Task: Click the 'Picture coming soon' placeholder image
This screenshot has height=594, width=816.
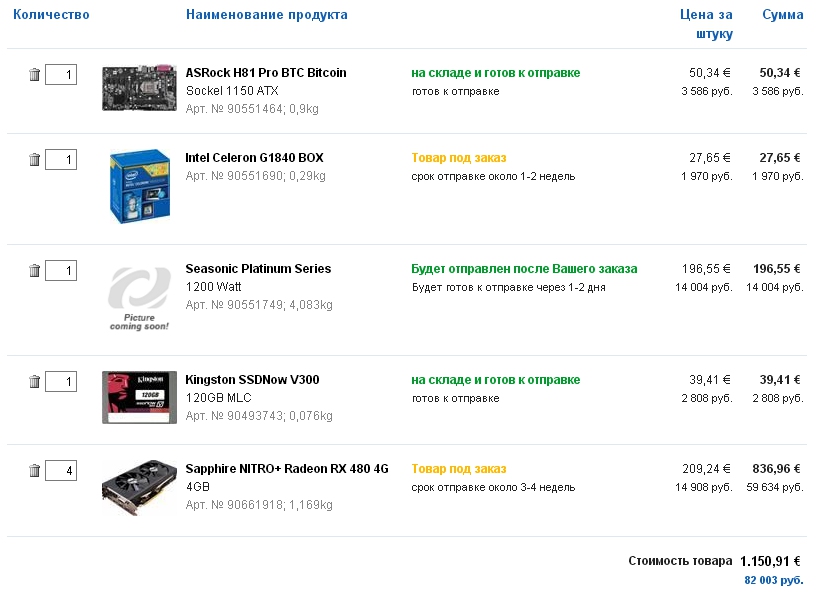Action: coord(139,298)
